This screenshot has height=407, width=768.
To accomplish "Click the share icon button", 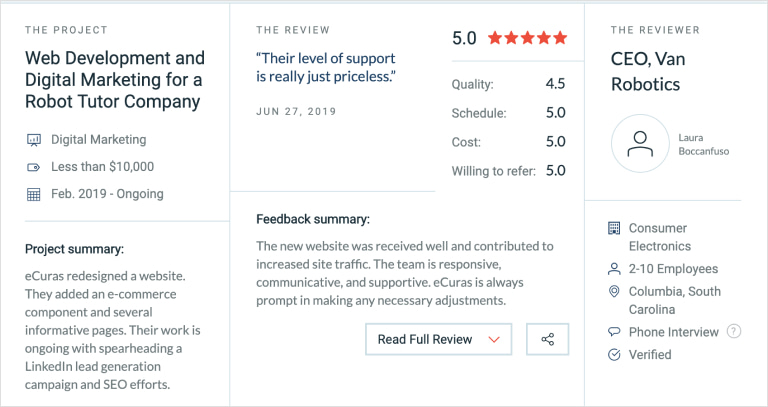I will pos(548,339).
